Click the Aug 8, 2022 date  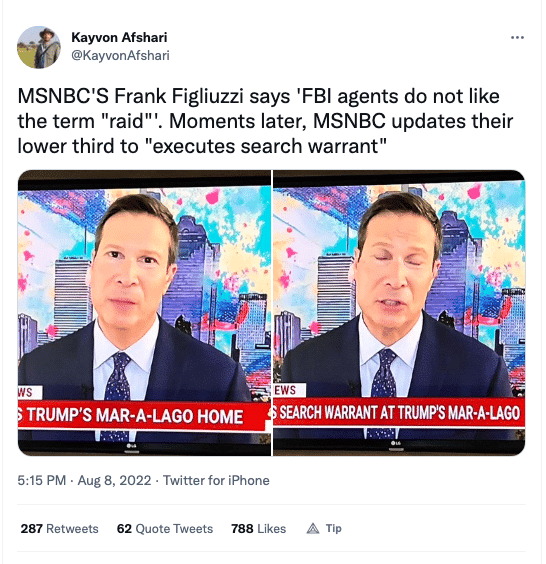point(114,480)
